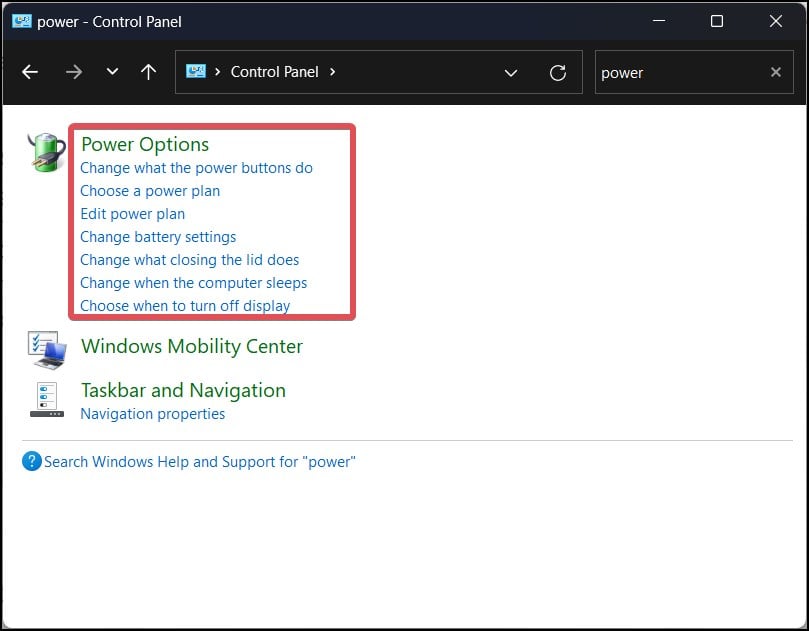
Task: Minimize the Control Panel window
Action: [x=659, y=21]
